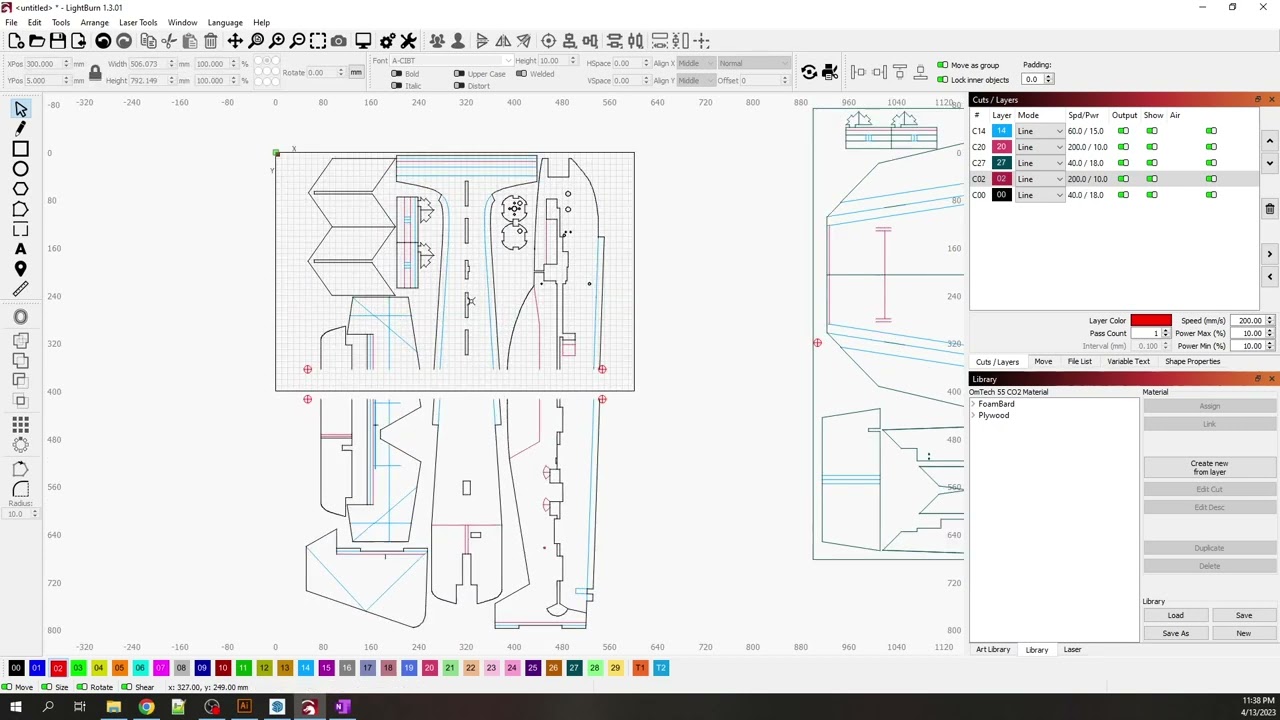Select the Create Text tool

coord(21,249)
